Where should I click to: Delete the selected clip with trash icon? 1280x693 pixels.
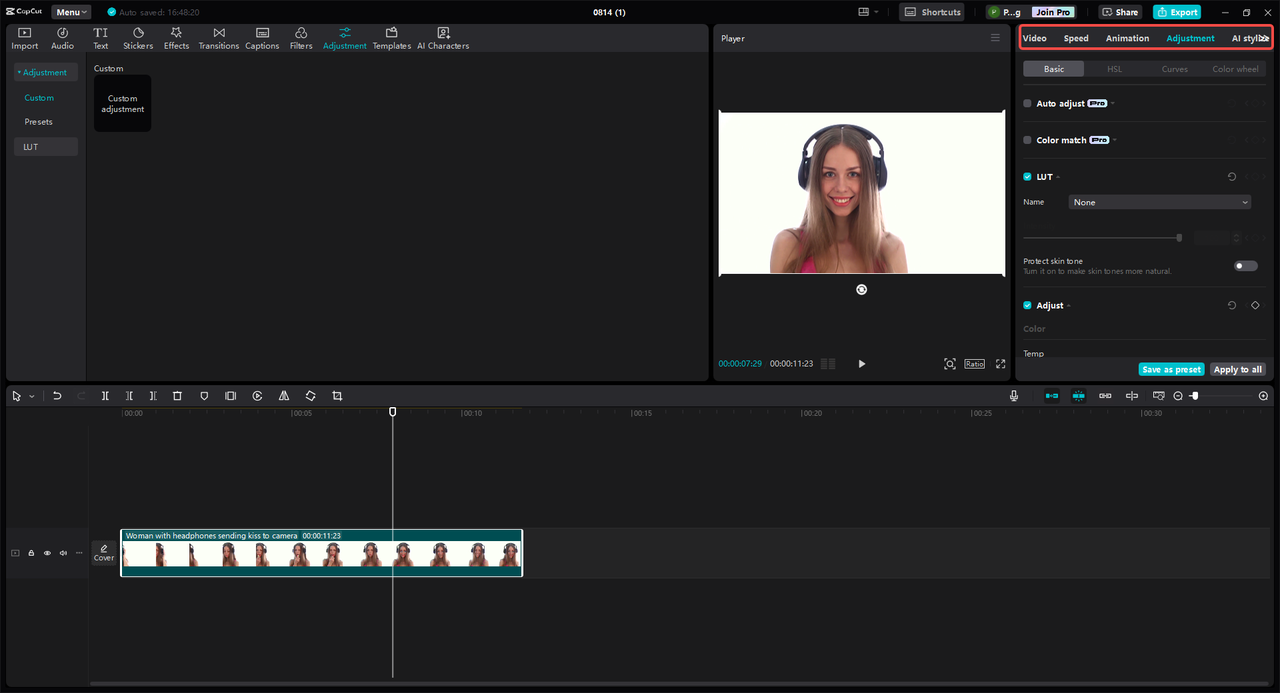[177, 396]
